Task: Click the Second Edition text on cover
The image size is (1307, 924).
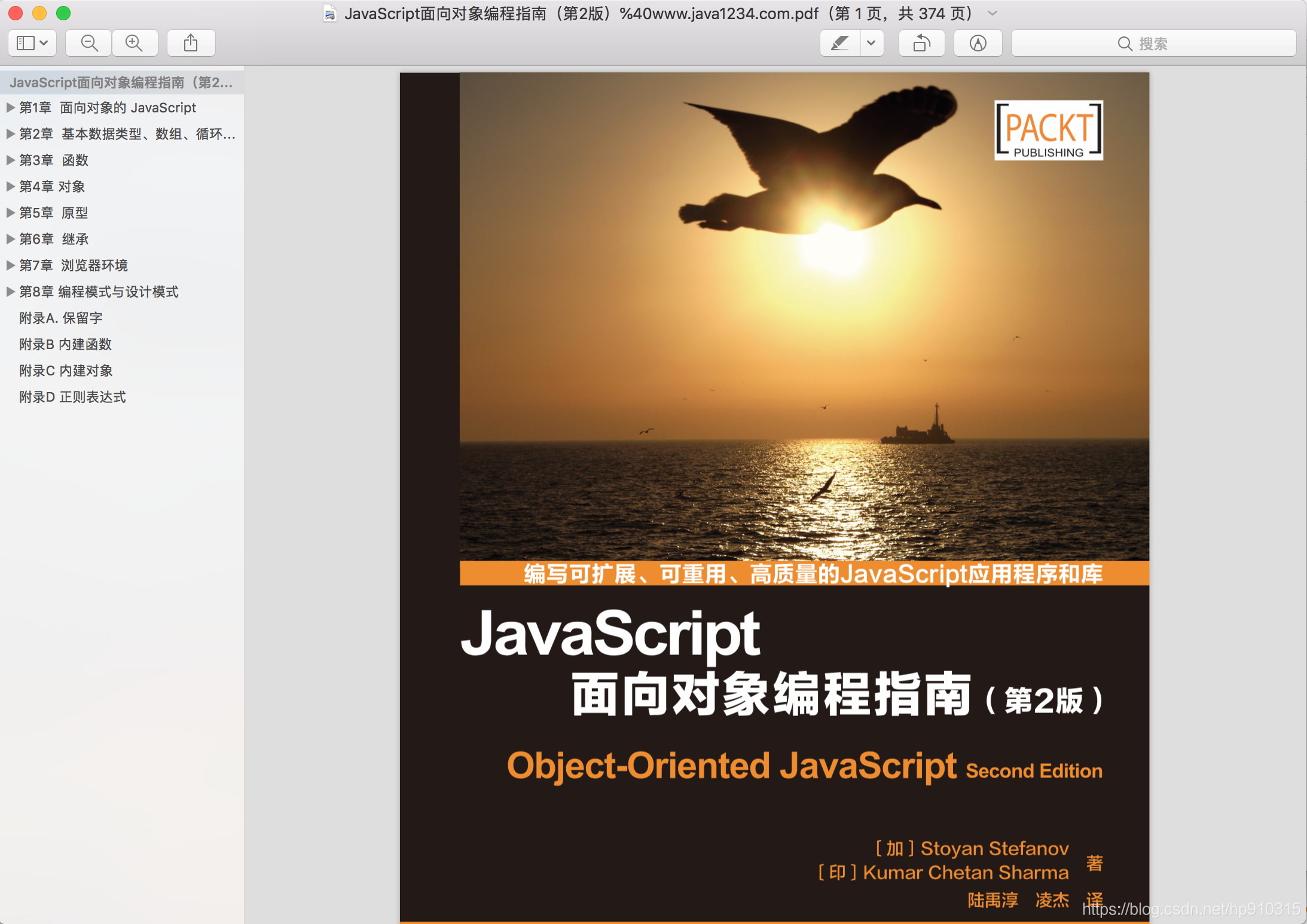Action: click(x=1034, y=771)
